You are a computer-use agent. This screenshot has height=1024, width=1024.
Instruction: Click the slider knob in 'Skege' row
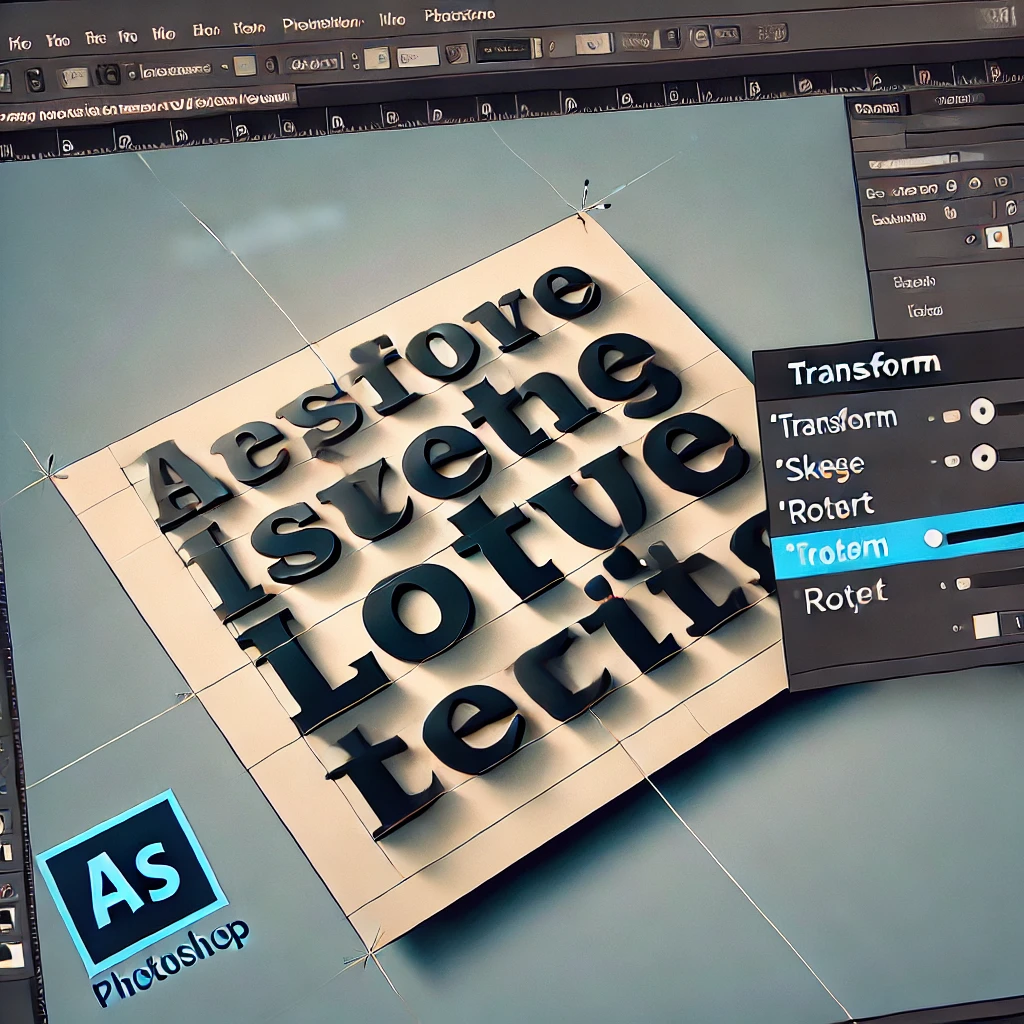click(984, 457)
